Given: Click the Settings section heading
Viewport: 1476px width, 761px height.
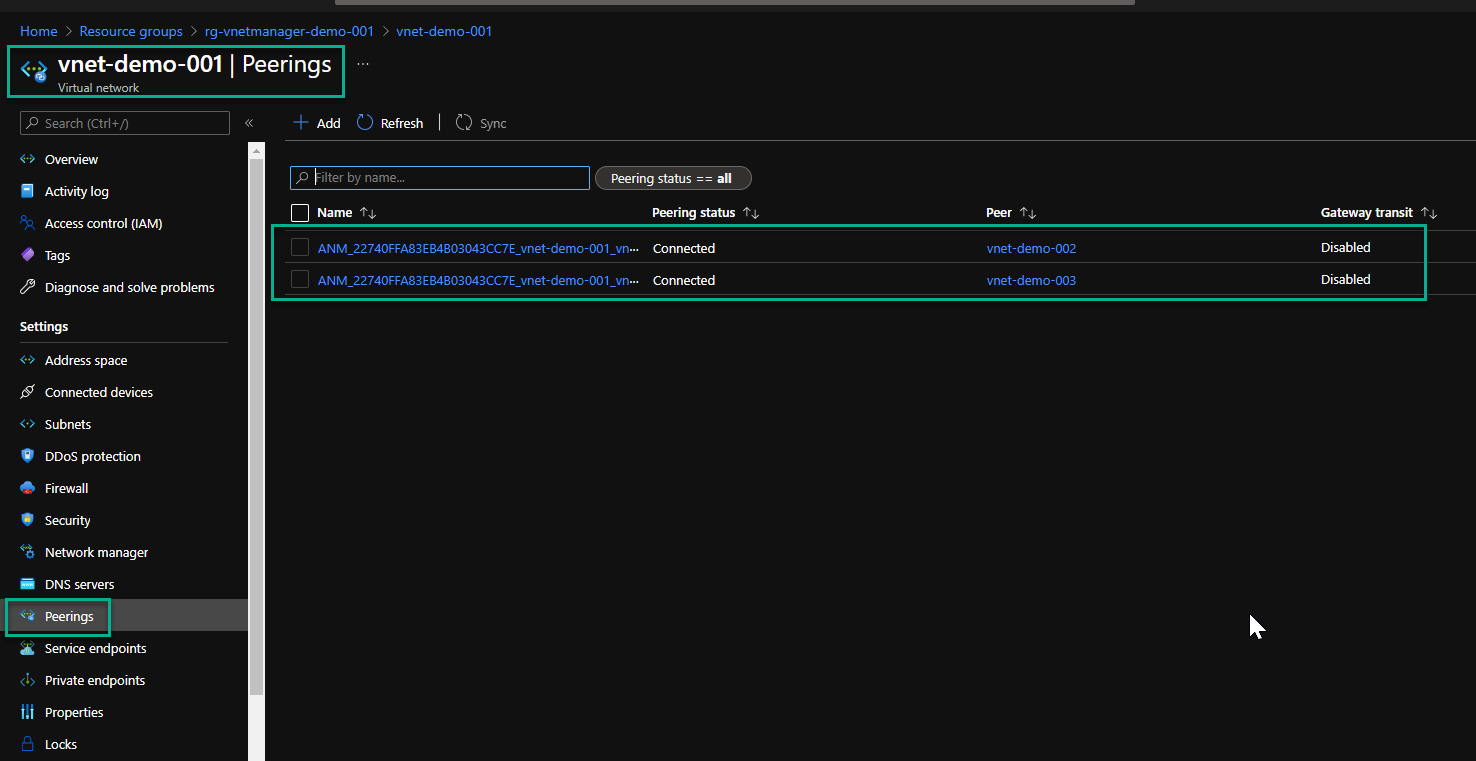Looking at the screenshot, I should tap(44, 327).
